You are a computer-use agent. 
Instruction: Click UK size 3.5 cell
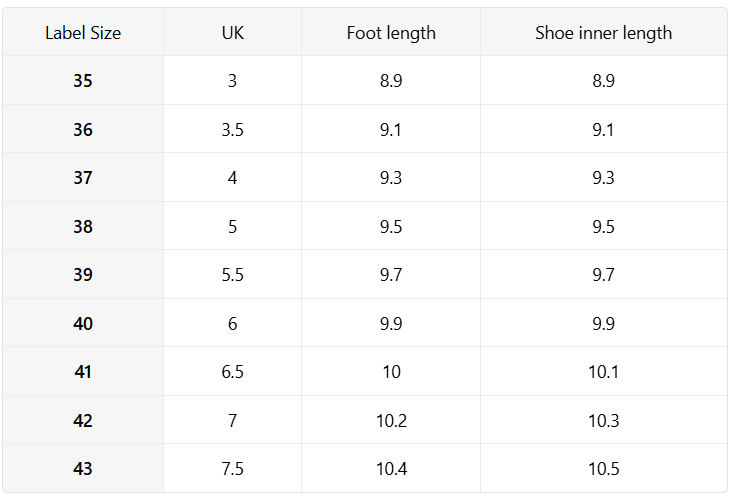(x=232, y=129)
